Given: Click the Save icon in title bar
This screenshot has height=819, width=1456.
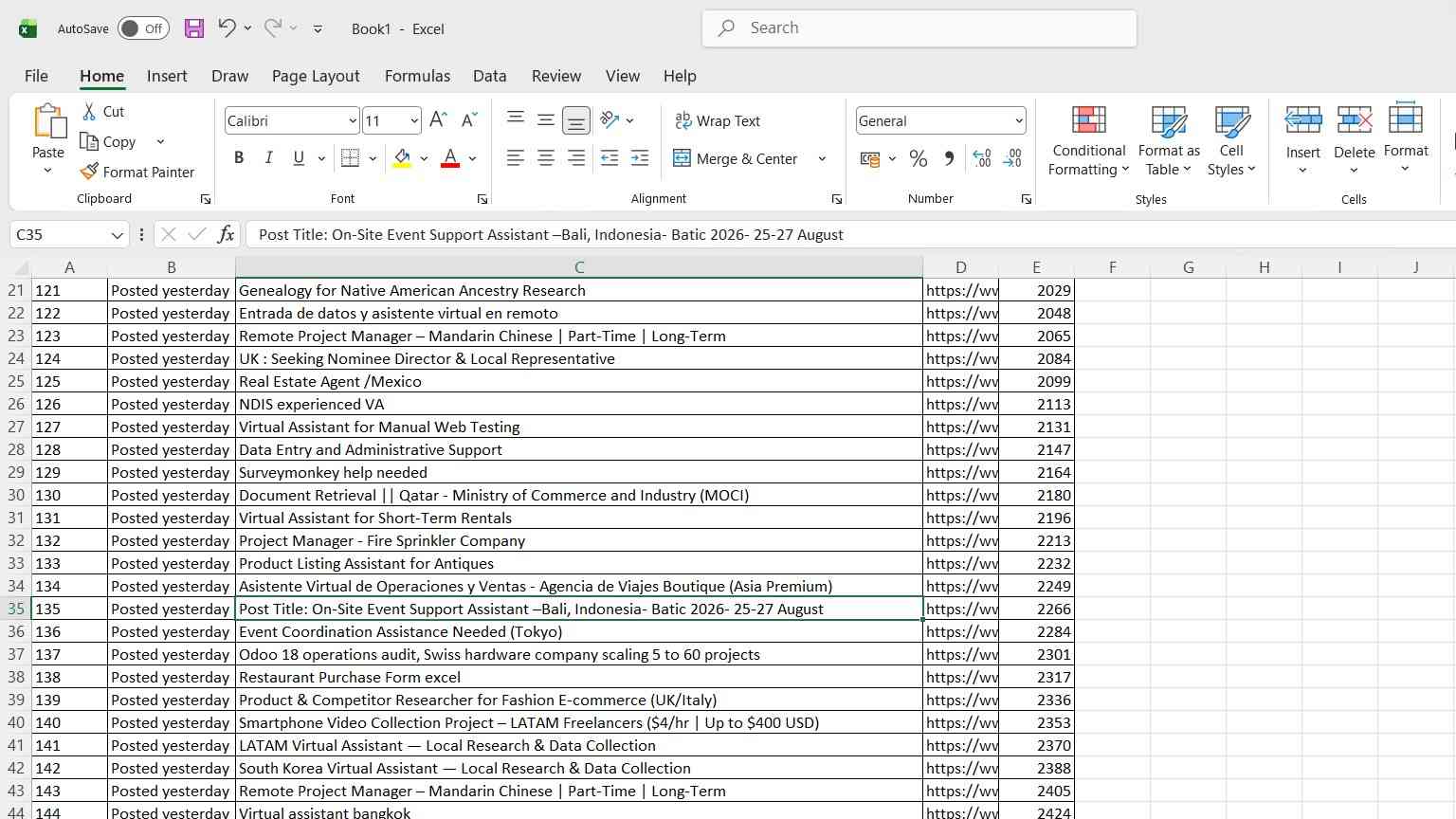Looking at the screenshot, I should (x=194, y=28).
